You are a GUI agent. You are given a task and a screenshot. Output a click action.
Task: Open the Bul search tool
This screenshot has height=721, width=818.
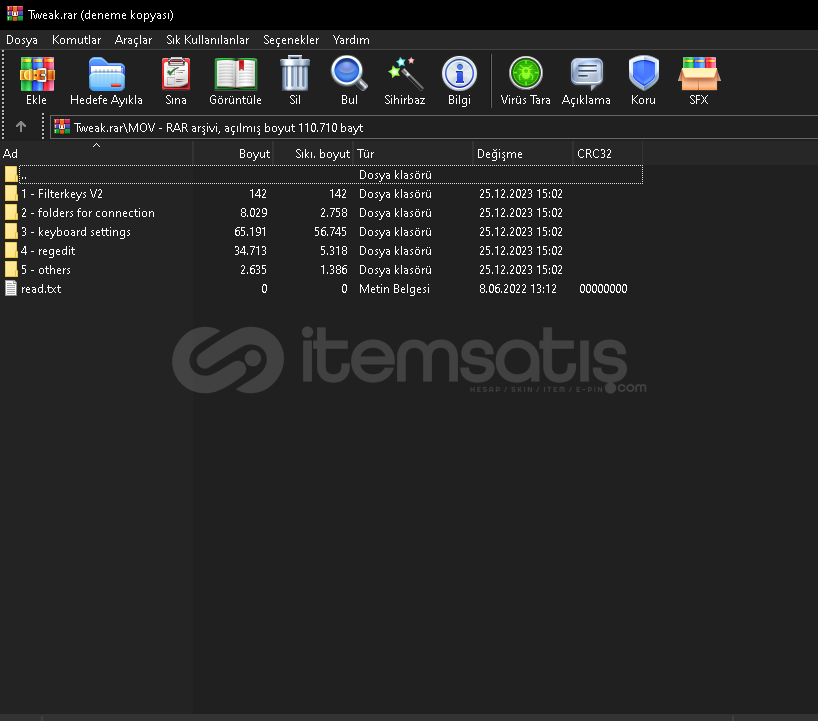349,81
